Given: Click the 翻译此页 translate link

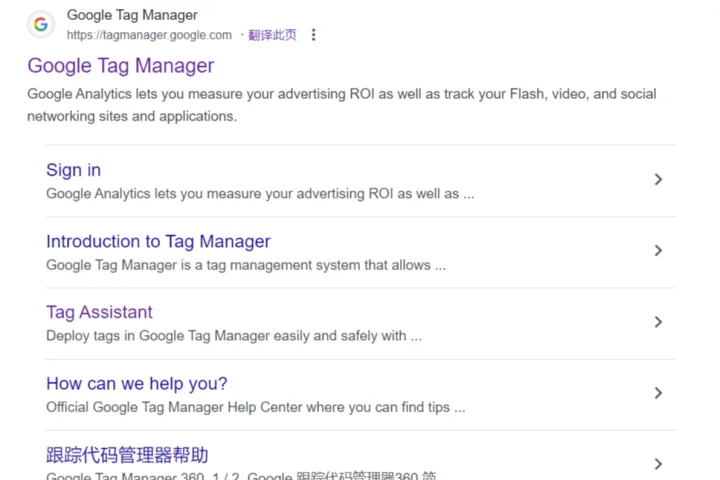Looking at the screenshot, I should [272, 35].
